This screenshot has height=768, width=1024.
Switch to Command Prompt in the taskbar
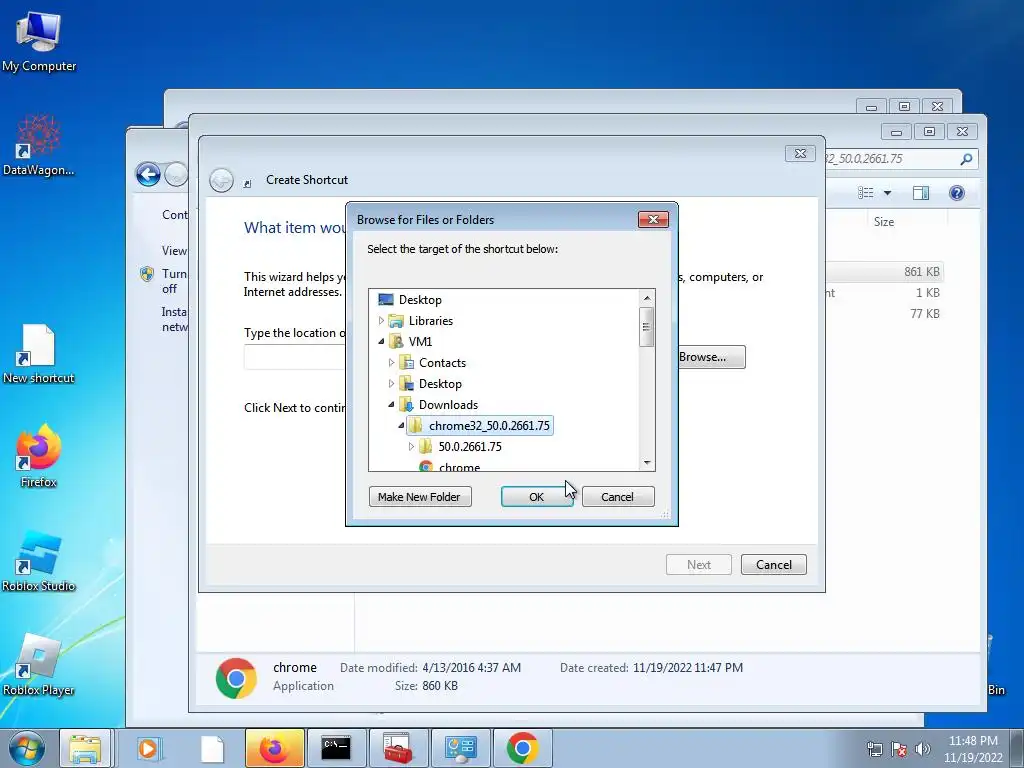[336, 748]
